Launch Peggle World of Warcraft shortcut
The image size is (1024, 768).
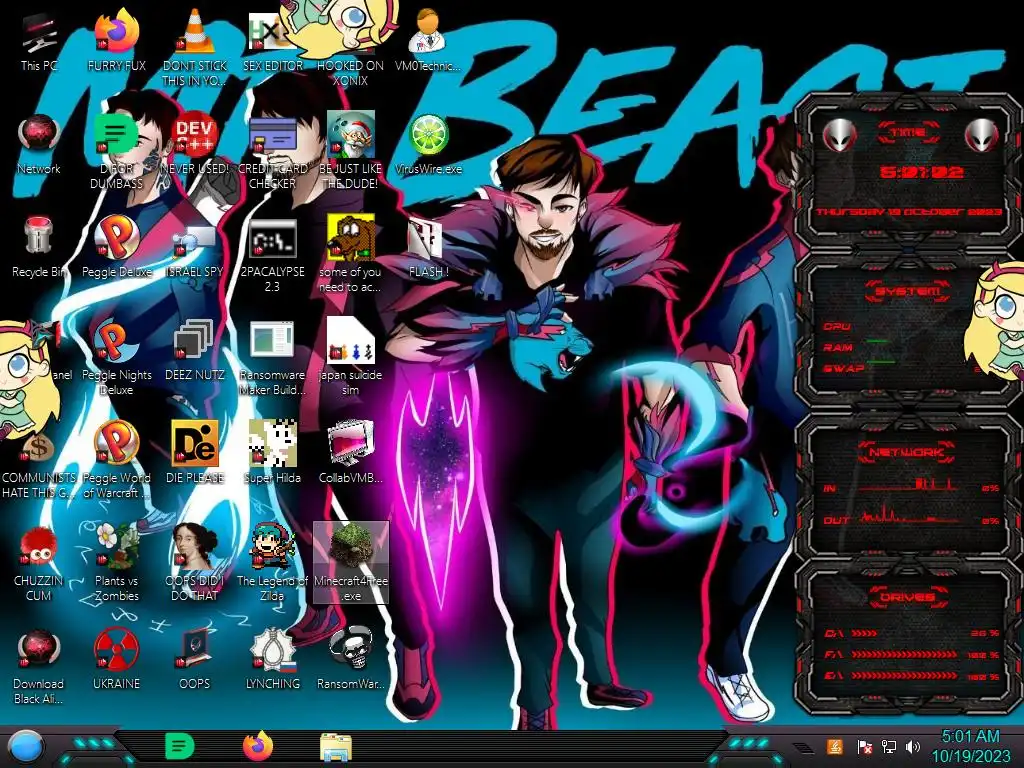[x=116, y=460]
